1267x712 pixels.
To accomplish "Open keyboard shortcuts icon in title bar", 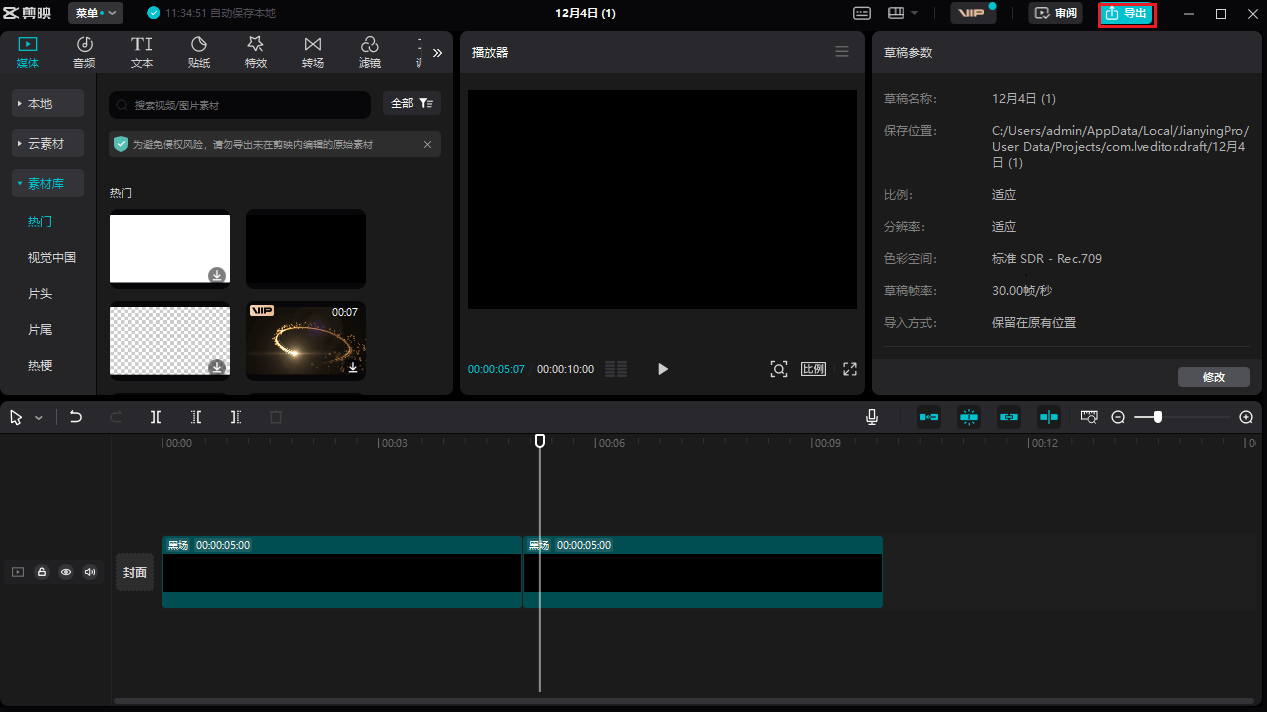I will tap(862, 13).
